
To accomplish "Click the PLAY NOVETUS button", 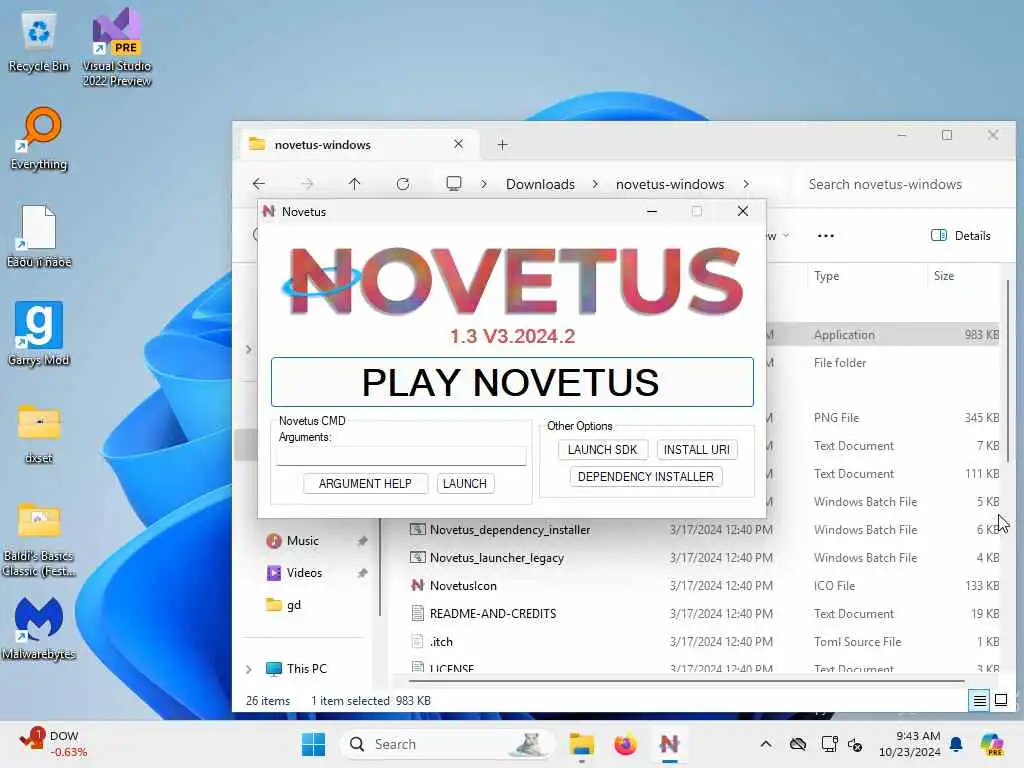I will [x=512, y=382].
